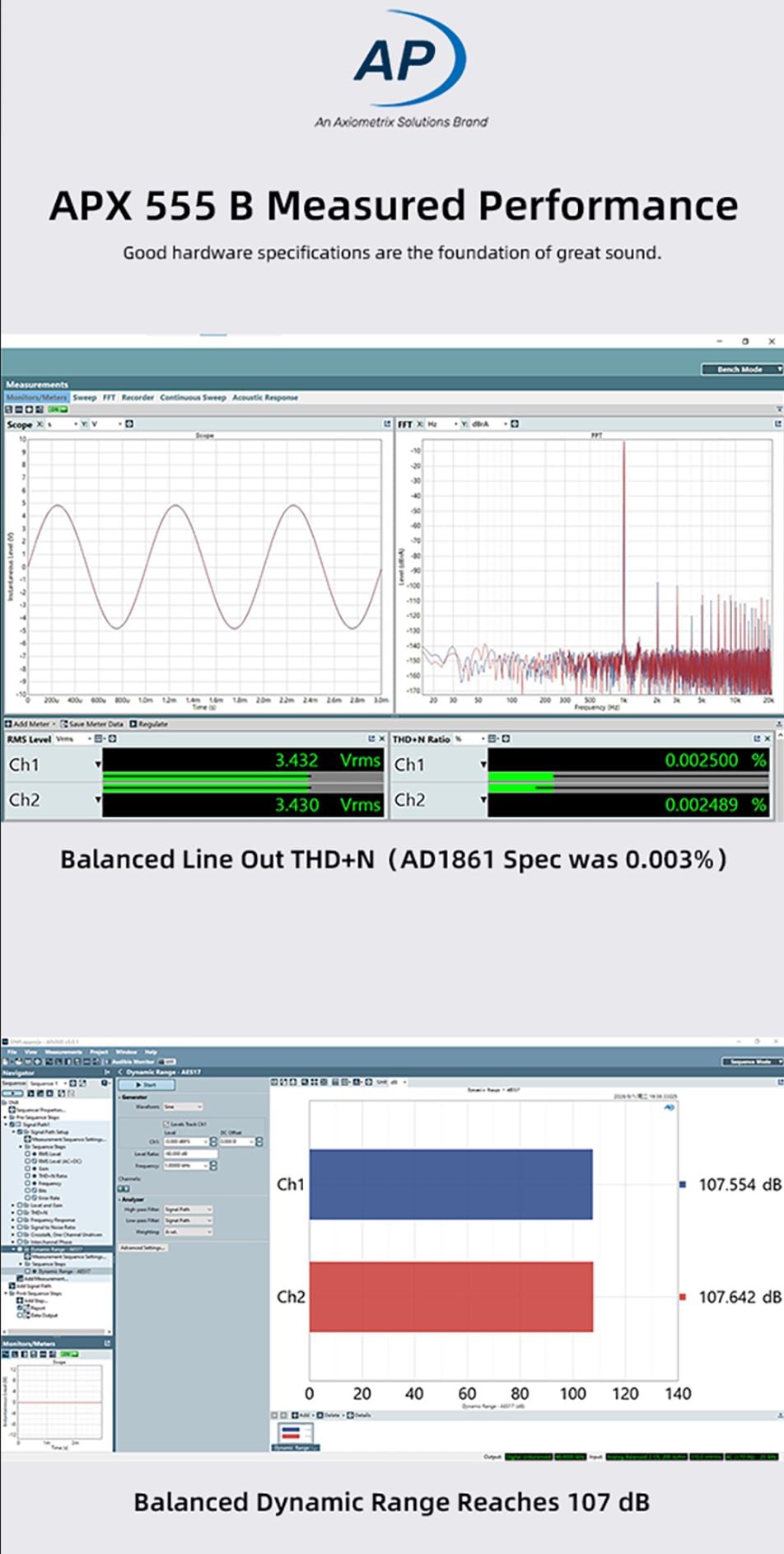Click the Level Ratio input field
This screenshot has width=784, height=1554.
click(190, 1154)
